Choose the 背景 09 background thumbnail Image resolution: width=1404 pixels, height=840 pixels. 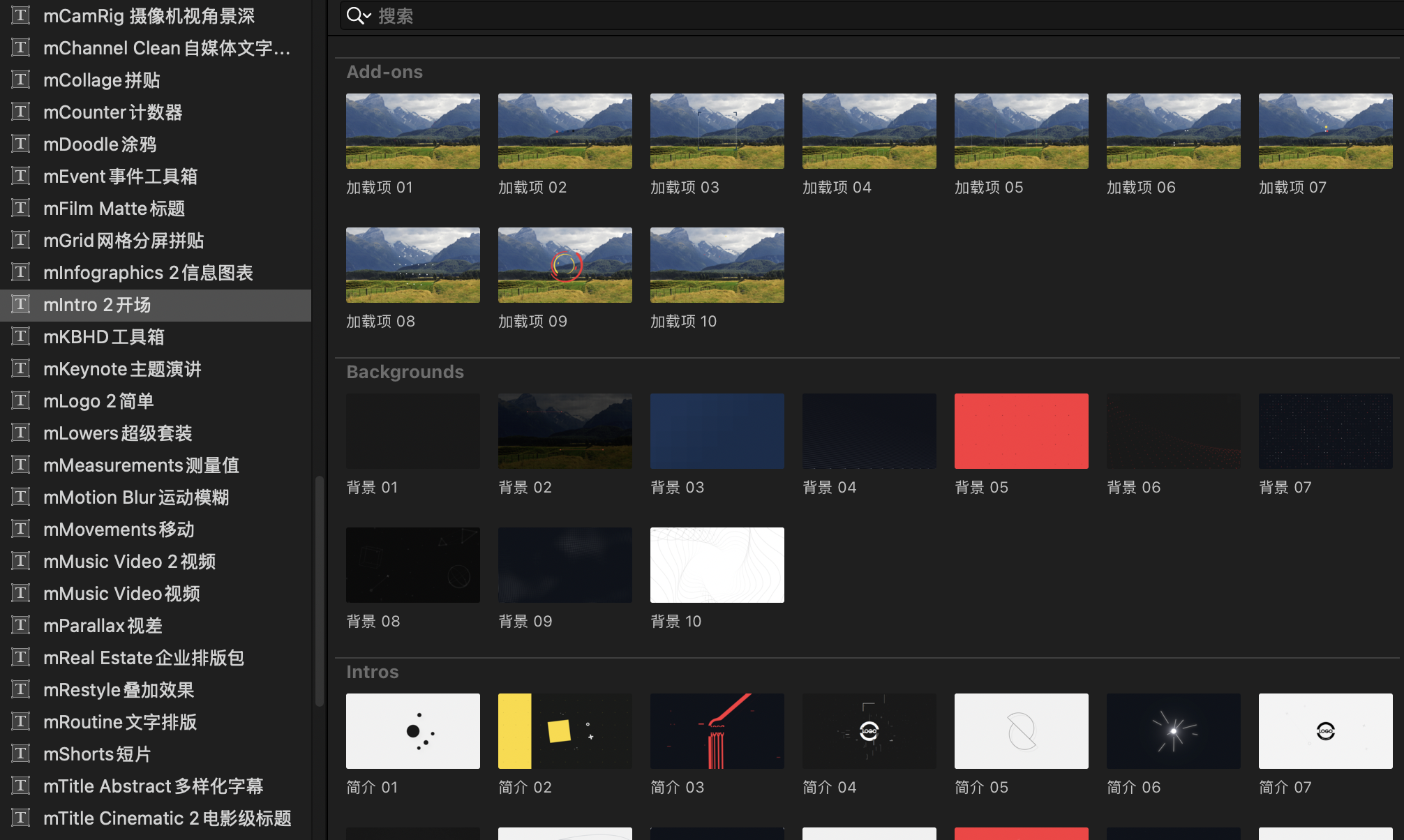pos(565,565)
